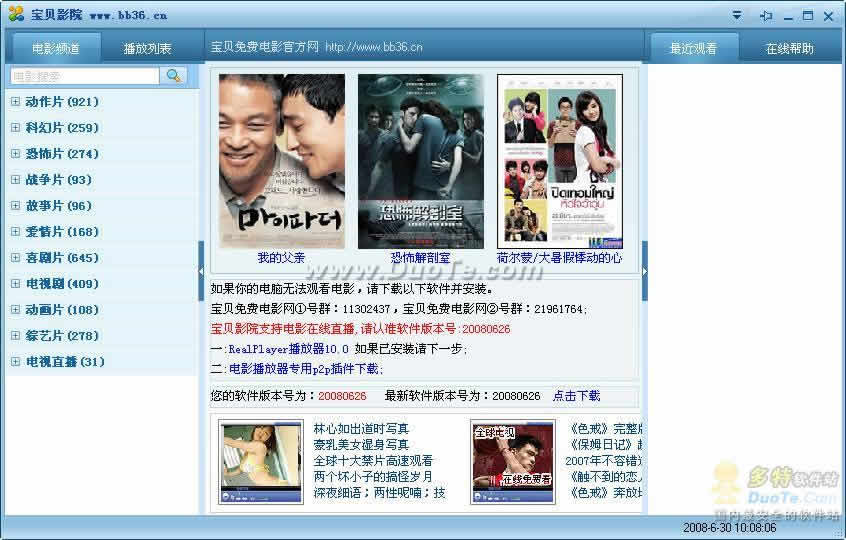Switch to the 播放列表 tab
This screenshot has height=540, width=846.
pos(147,48)
